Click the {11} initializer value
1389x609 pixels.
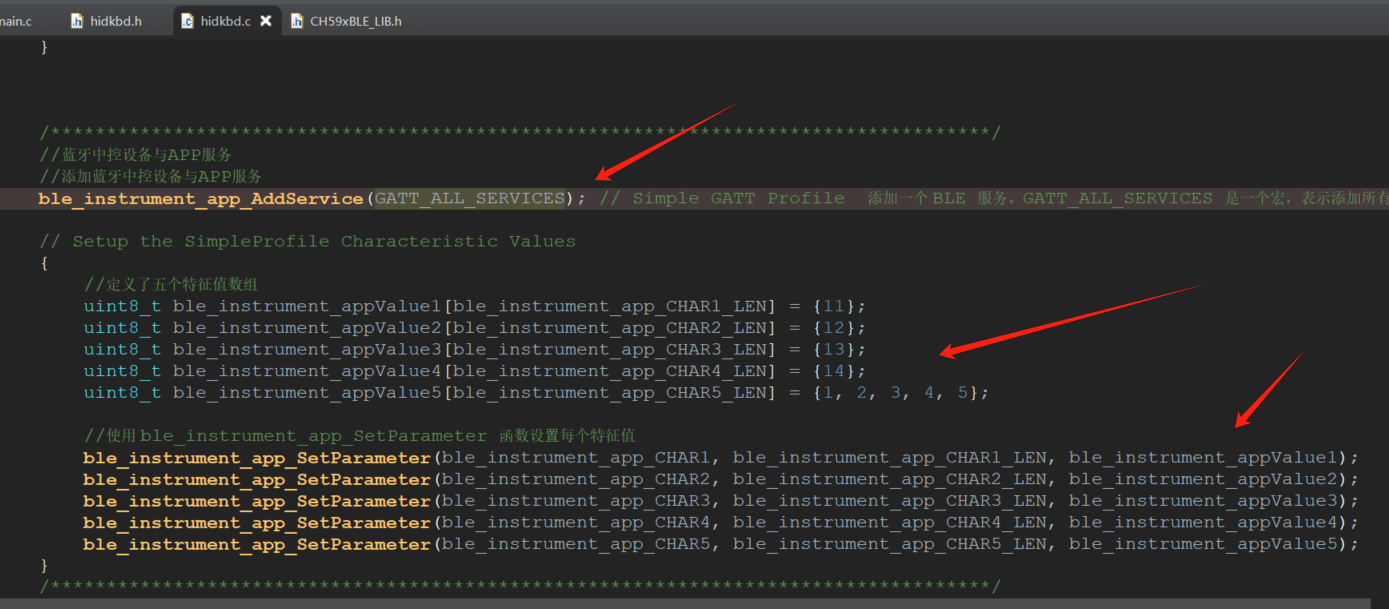point(834,306)
